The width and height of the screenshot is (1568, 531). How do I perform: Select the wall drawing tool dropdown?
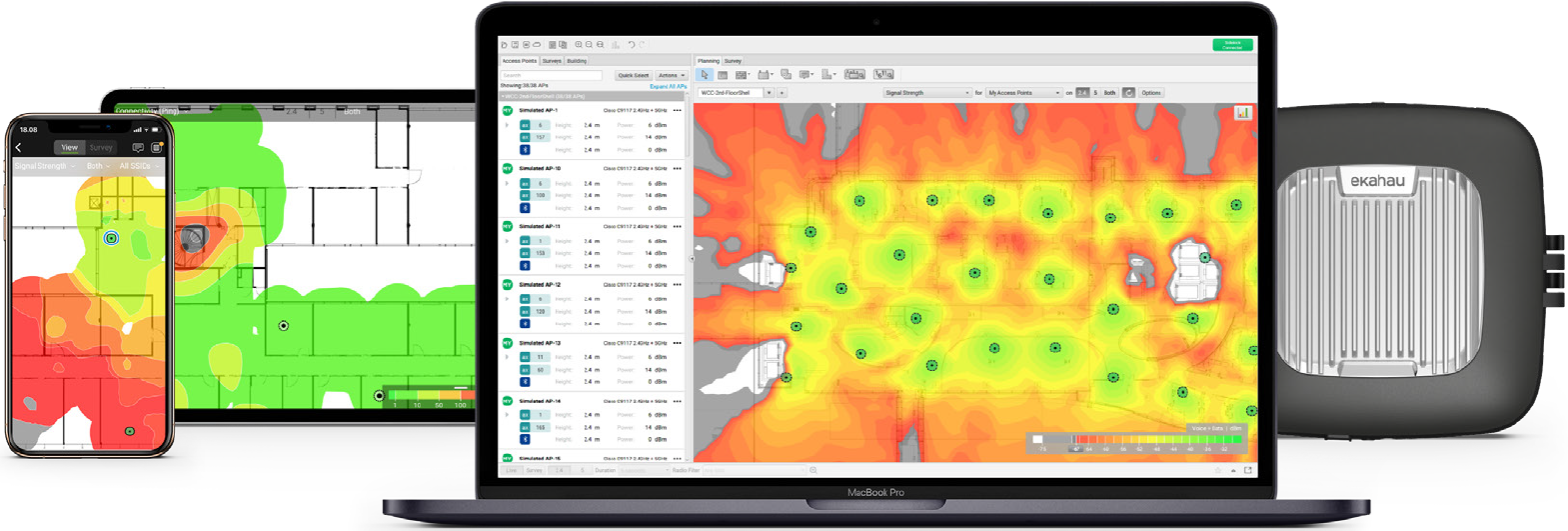(x=743, y=75)
